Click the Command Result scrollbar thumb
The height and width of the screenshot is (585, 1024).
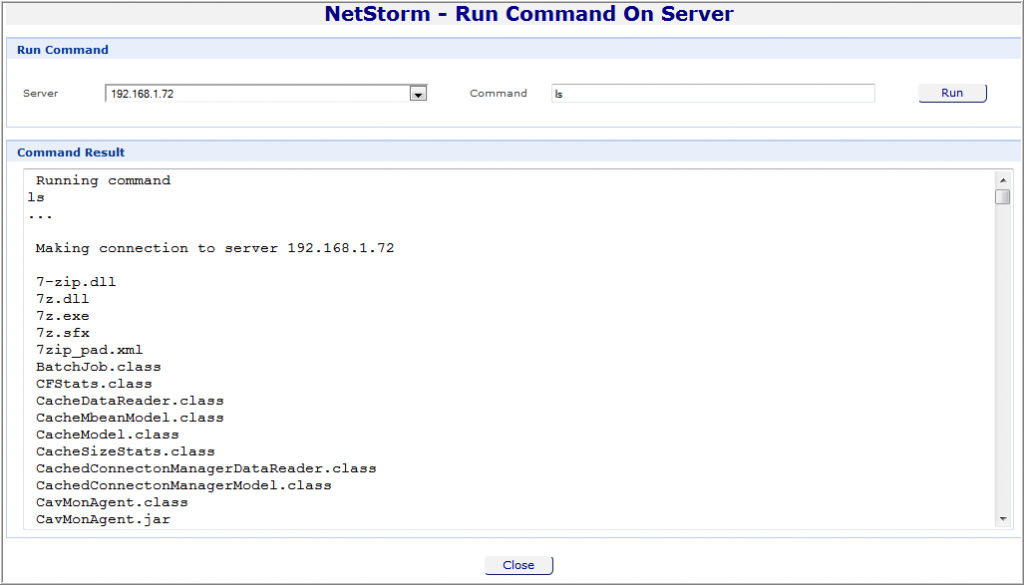[1002, 197]
